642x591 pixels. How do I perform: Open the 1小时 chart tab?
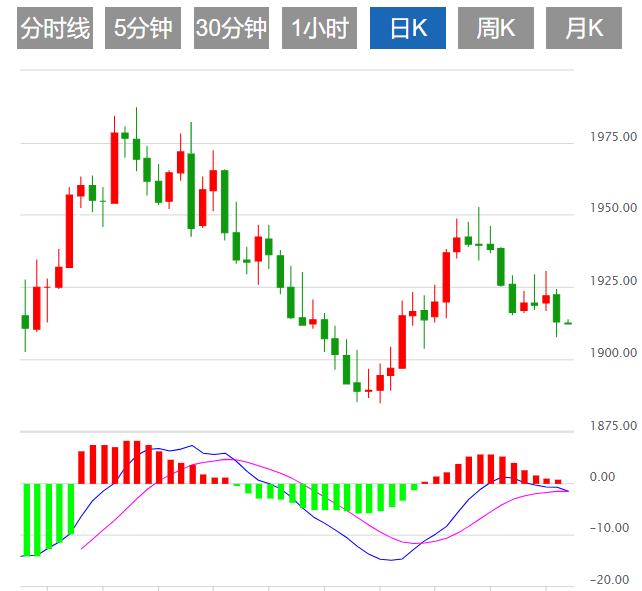pyautogui.click(x=319, y=28)
